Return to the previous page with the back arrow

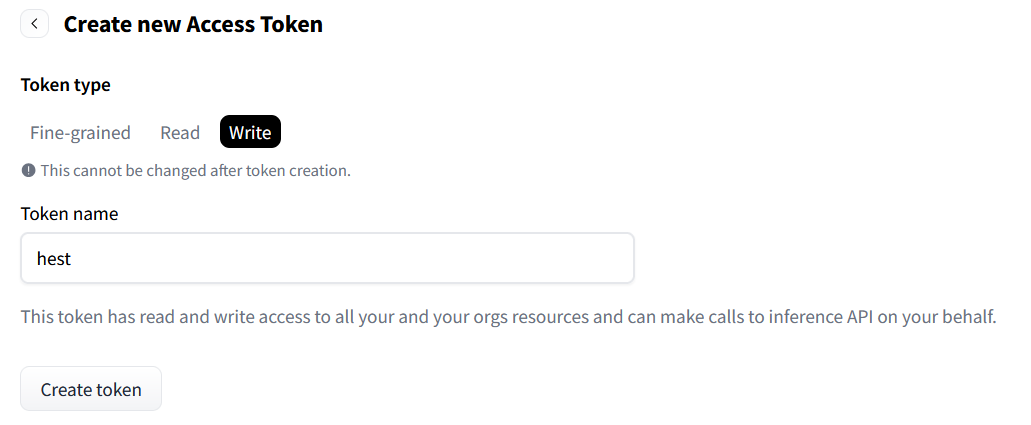(34, 24)
